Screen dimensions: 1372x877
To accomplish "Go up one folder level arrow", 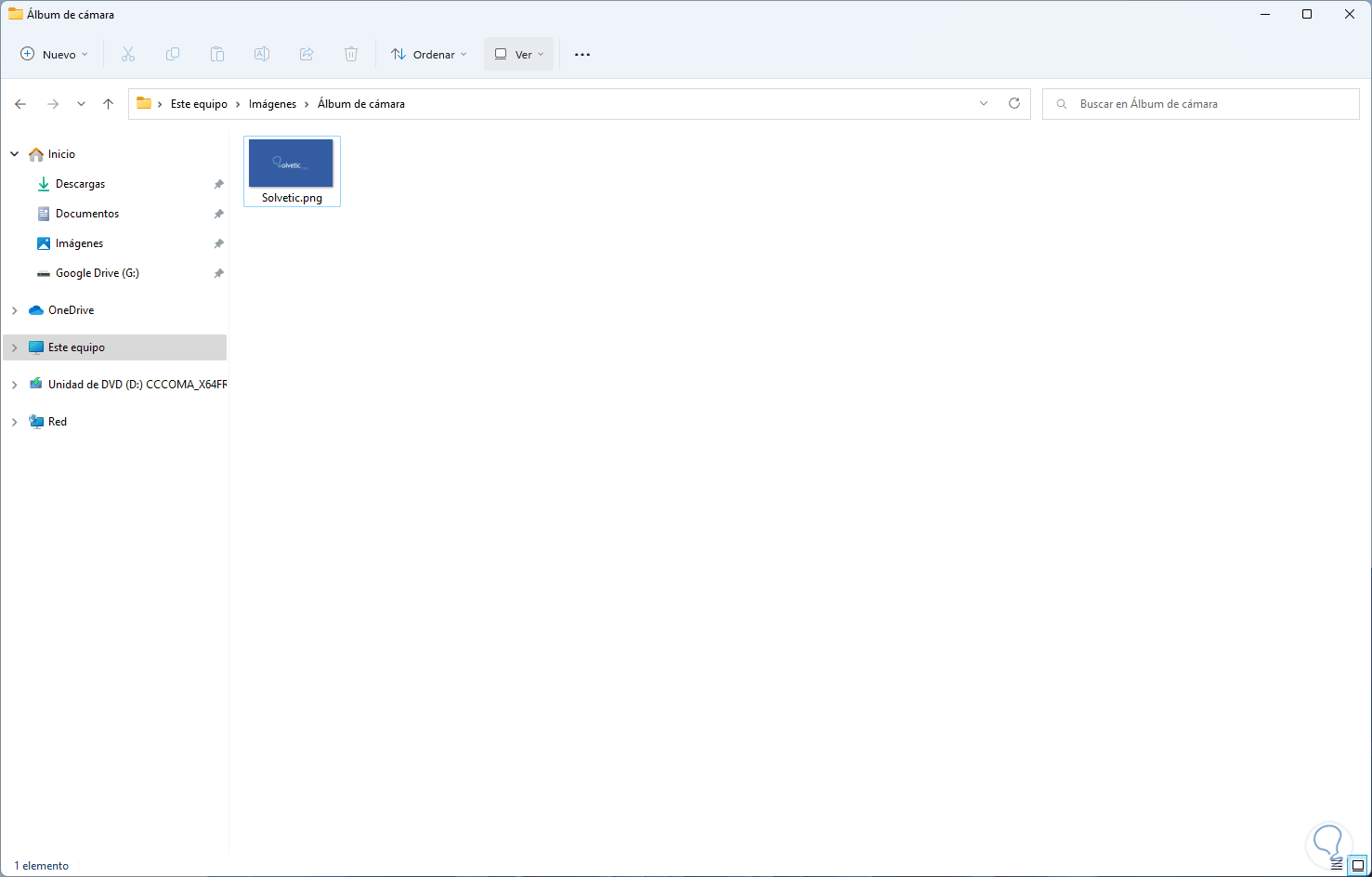I will point(109,104).
